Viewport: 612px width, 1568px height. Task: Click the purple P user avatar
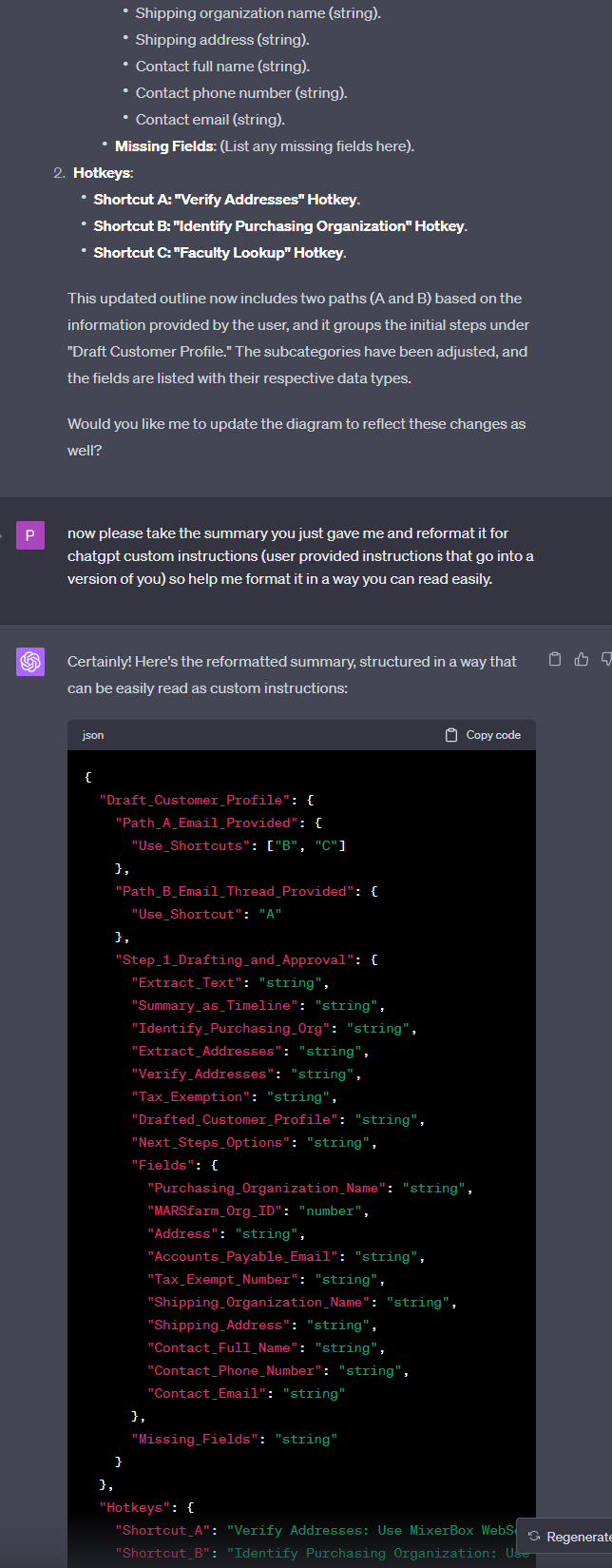[30, 534]
